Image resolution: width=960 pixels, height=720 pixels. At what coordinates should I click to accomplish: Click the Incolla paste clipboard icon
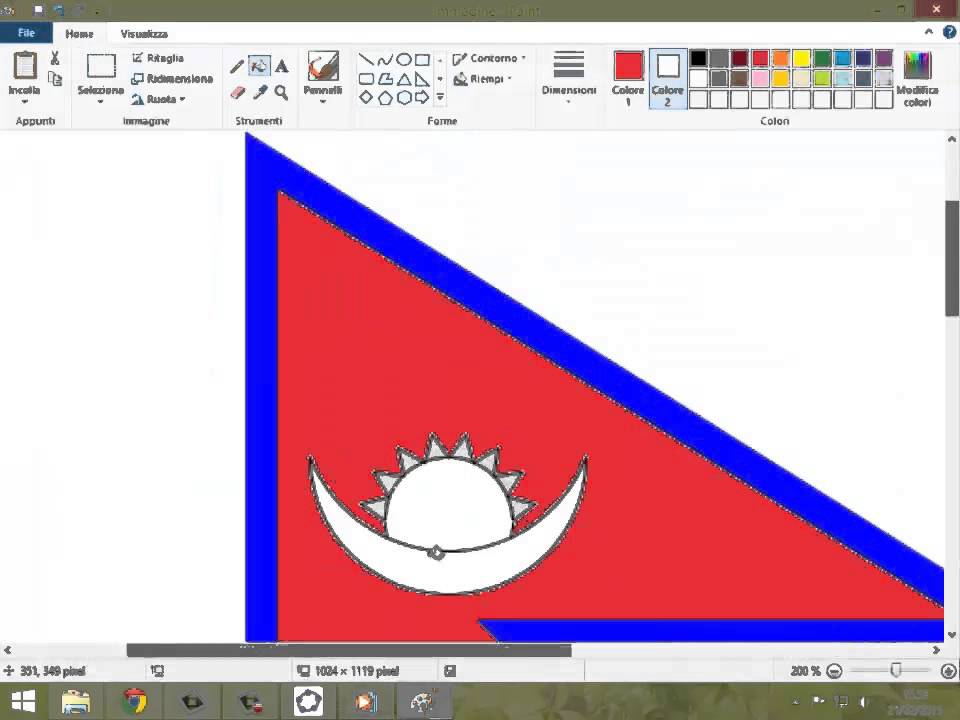(25, 65)
